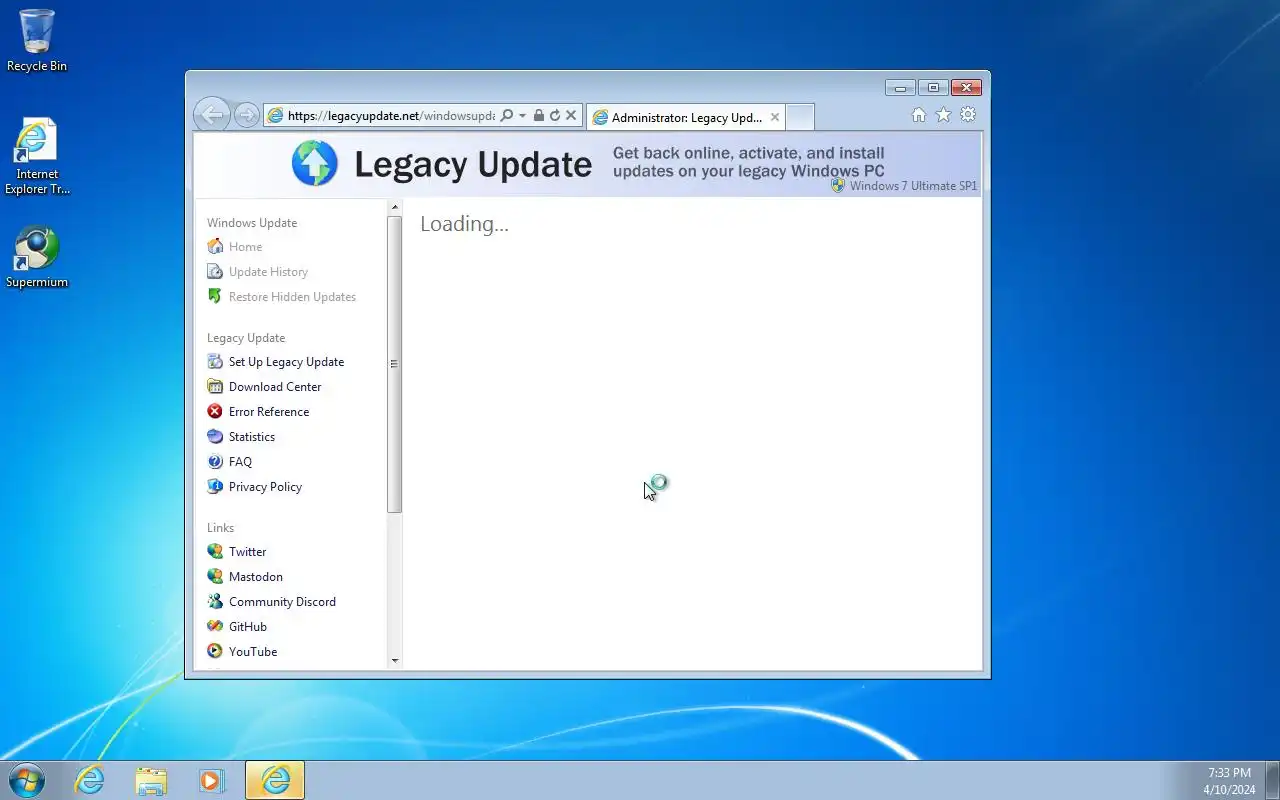Open the YouTube link text

253,652
